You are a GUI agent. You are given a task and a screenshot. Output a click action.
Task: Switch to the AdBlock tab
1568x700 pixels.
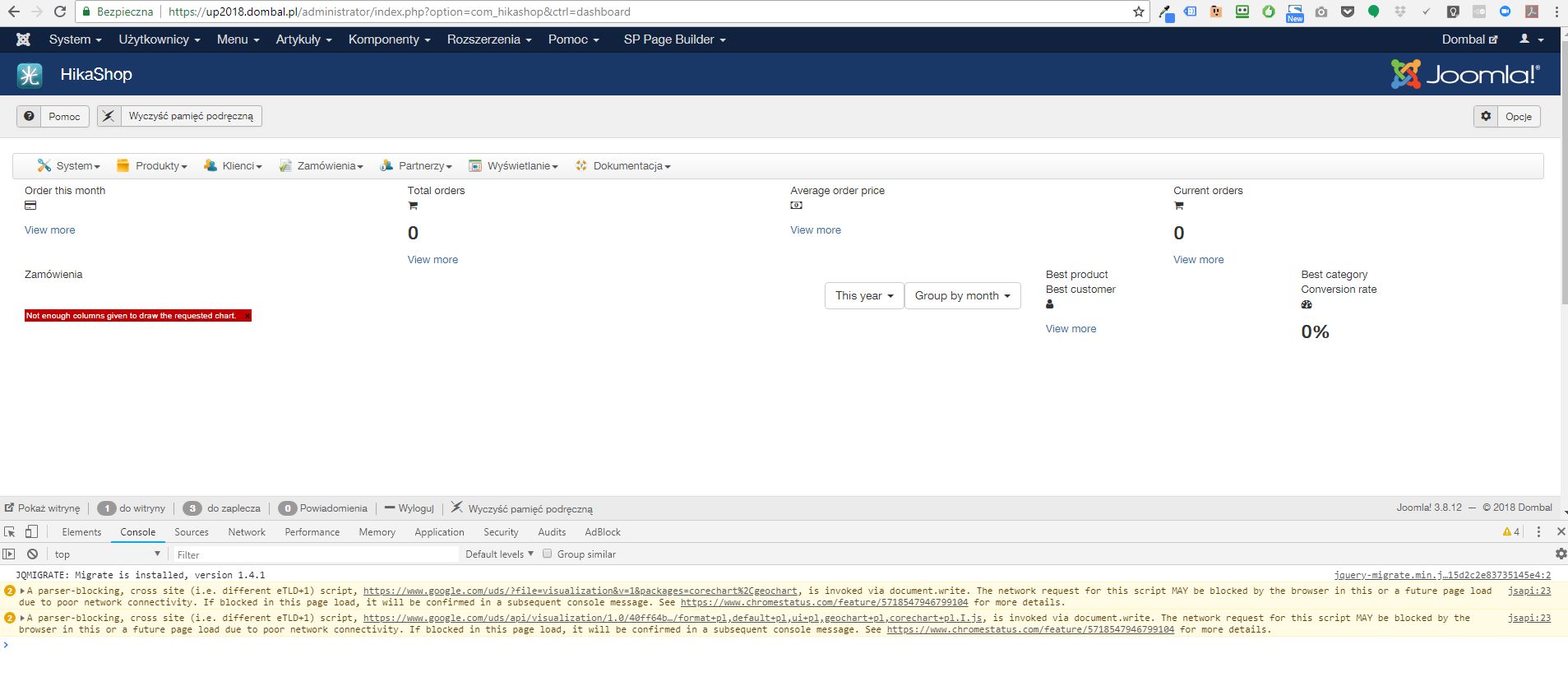click(x=603, y=532)
